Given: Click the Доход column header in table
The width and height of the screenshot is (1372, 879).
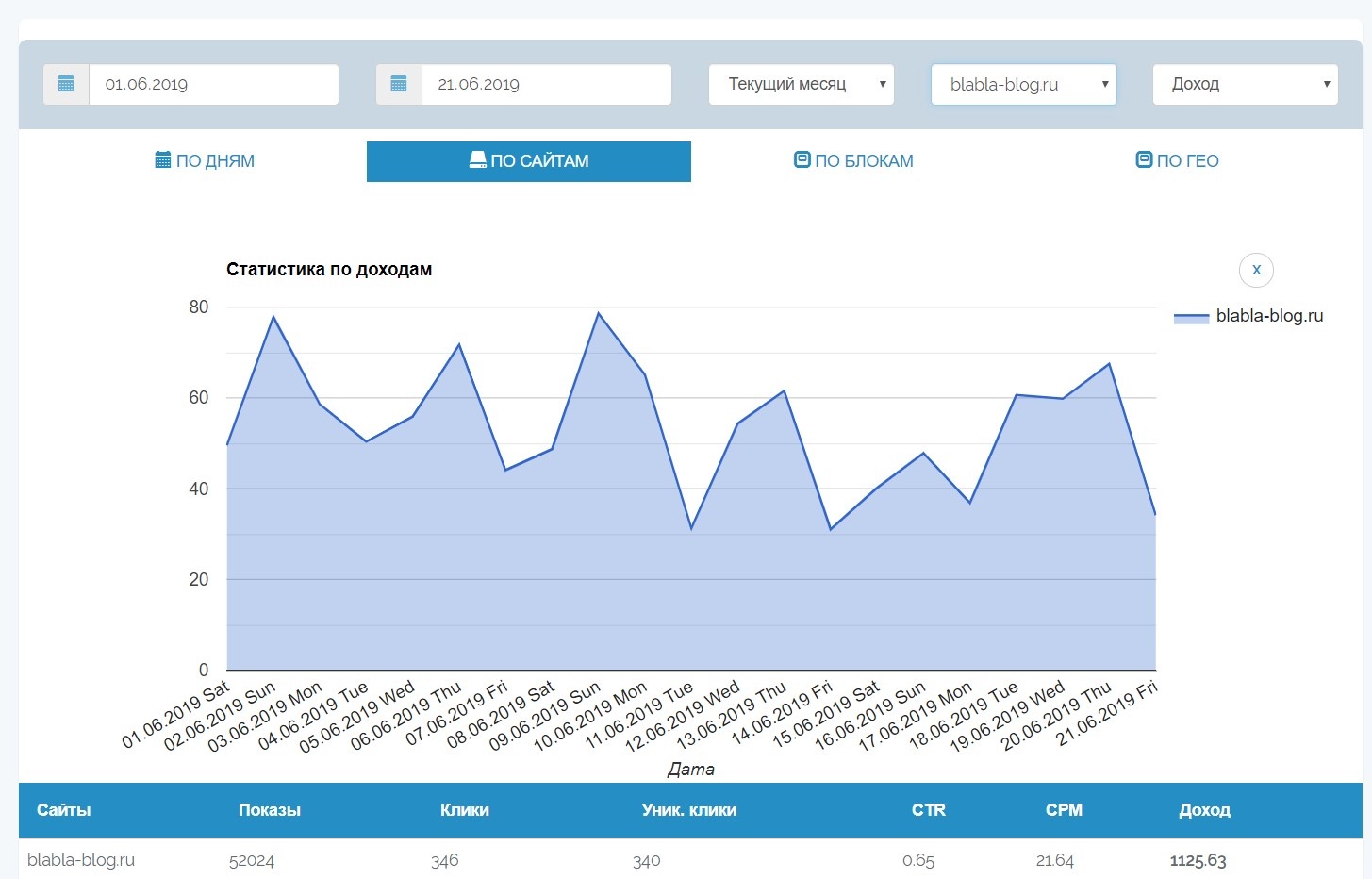Looking at the screenshot, I should [x=1204, y=810].
